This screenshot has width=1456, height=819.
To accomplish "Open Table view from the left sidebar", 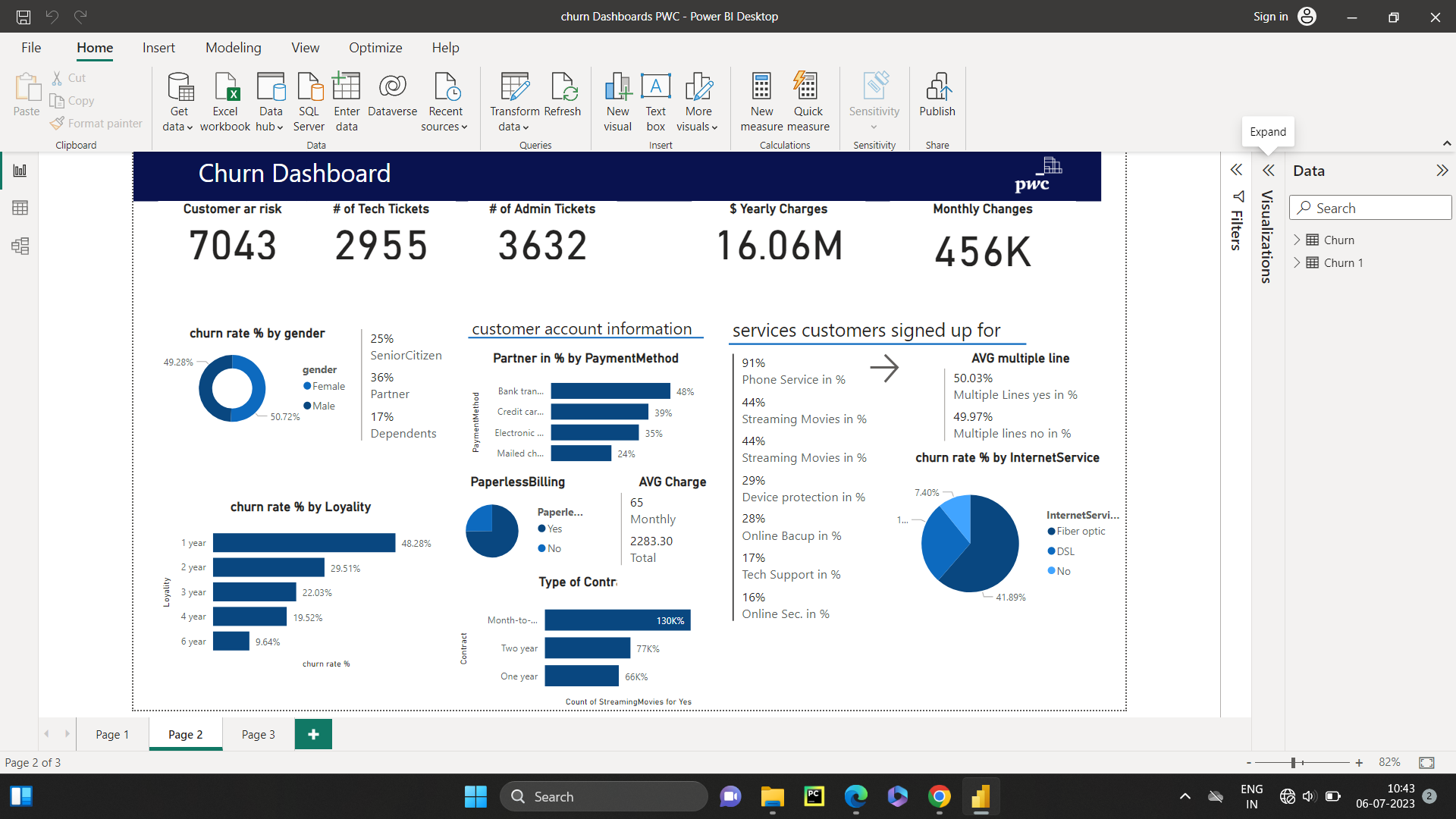I will (x=20, y=208).
